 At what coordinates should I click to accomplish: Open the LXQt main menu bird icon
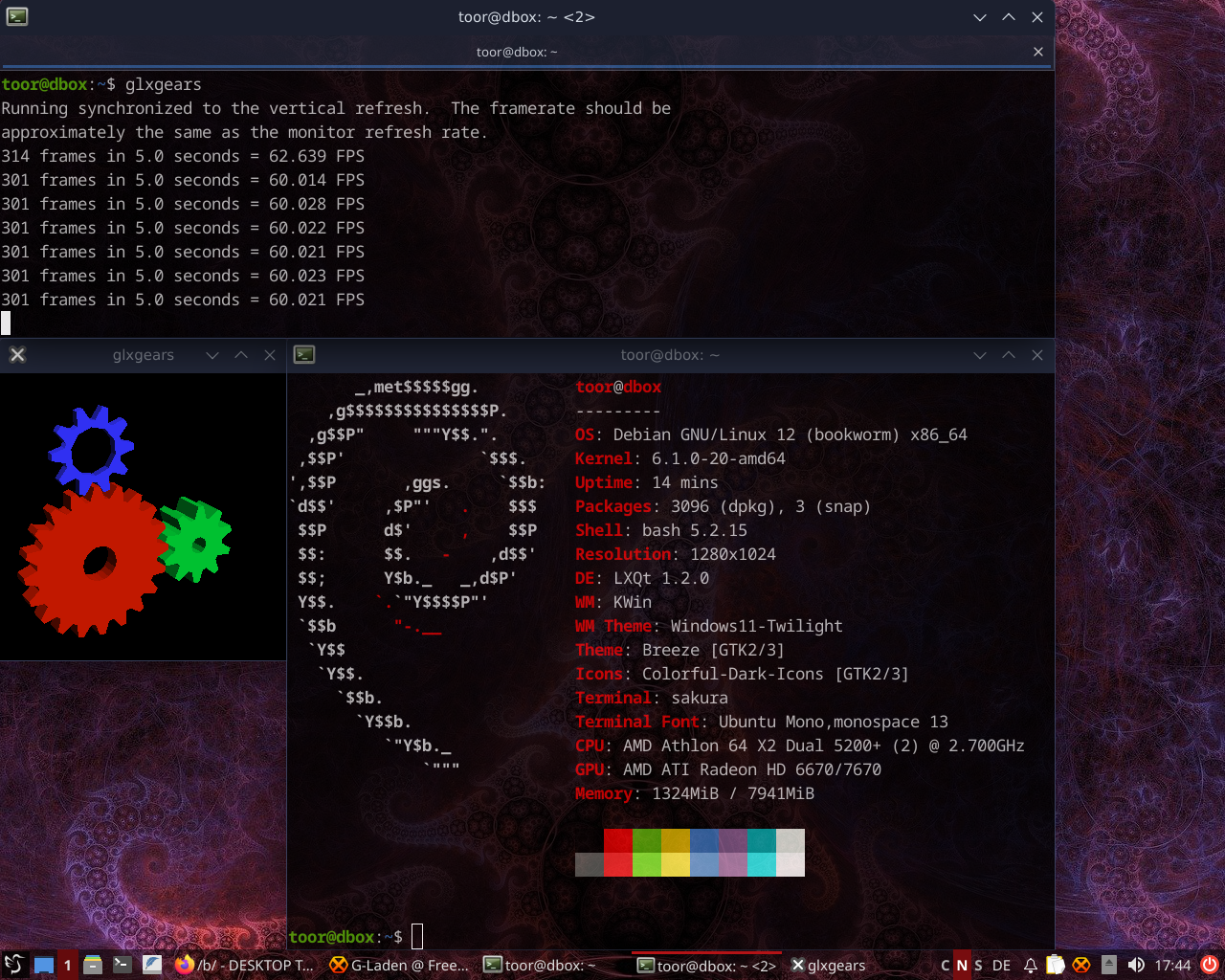tap(13, 965)
